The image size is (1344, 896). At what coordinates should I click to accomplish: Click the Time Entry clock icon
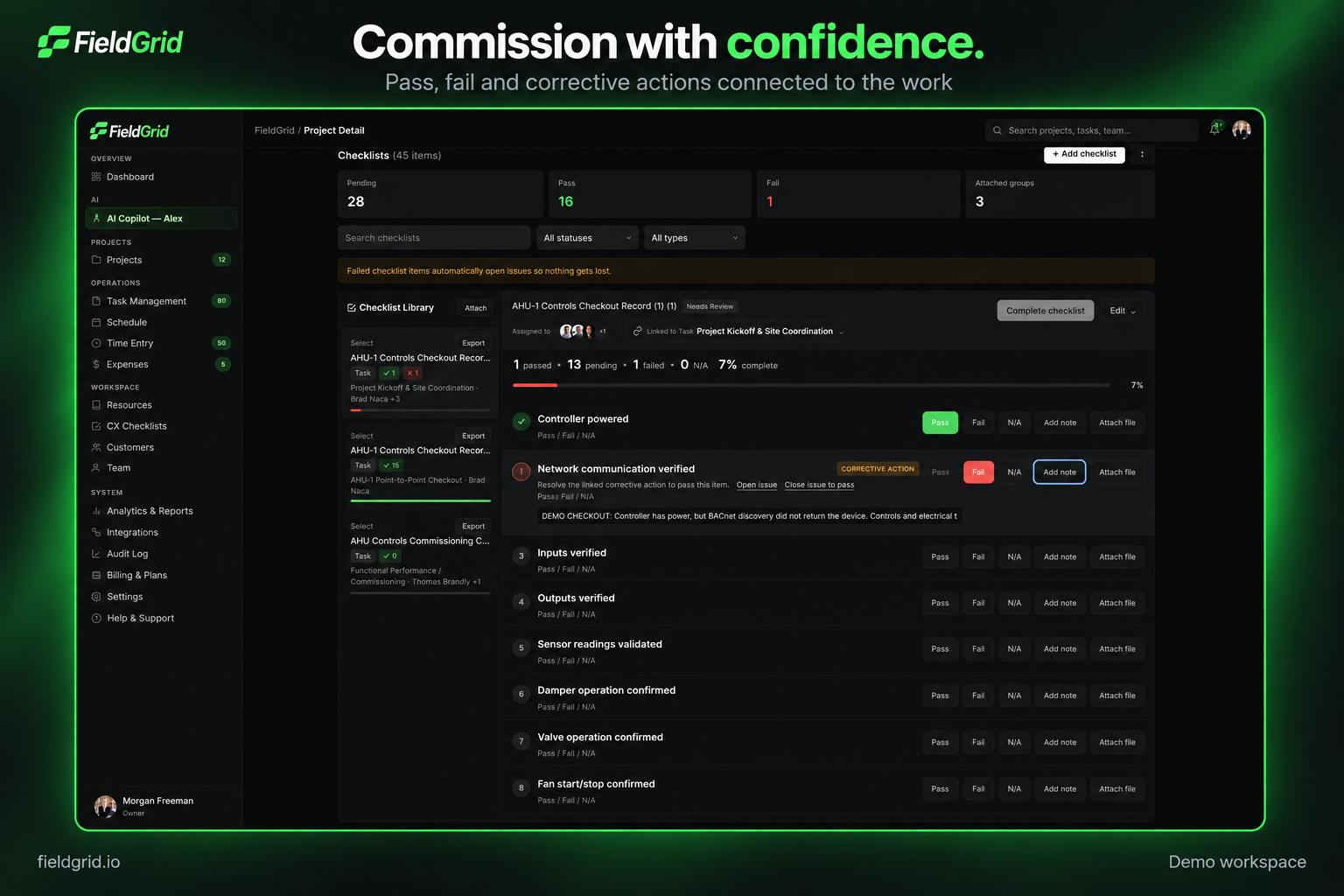[x=96, y=343]
